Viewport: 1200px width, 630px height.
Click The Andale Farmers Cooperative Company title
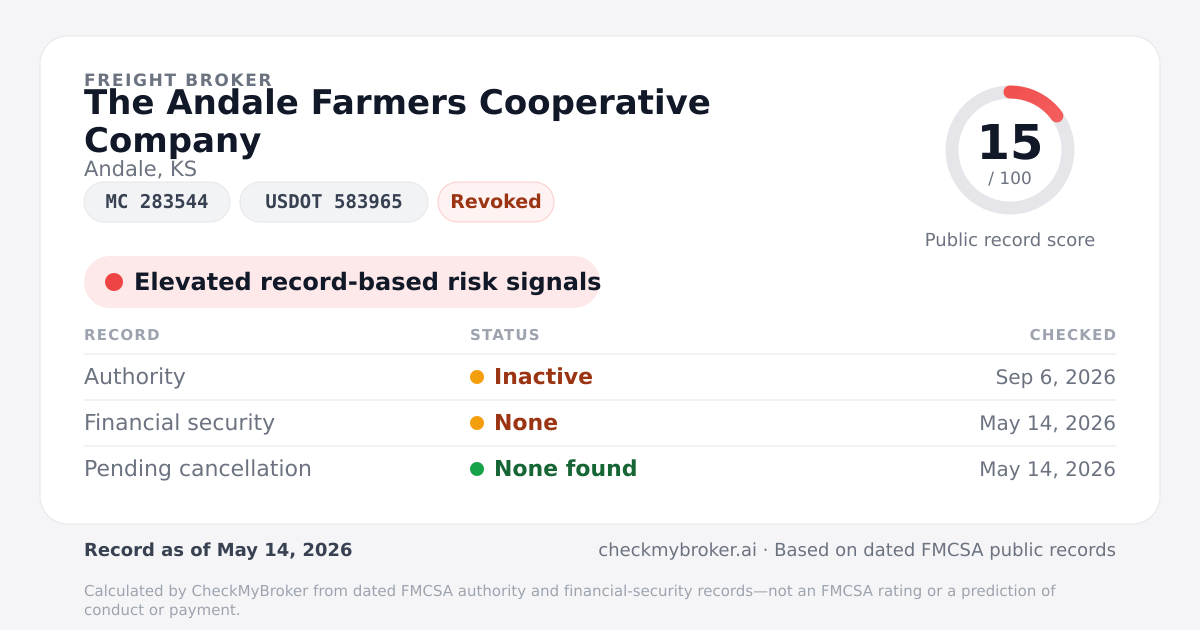(x=397, y=121)
